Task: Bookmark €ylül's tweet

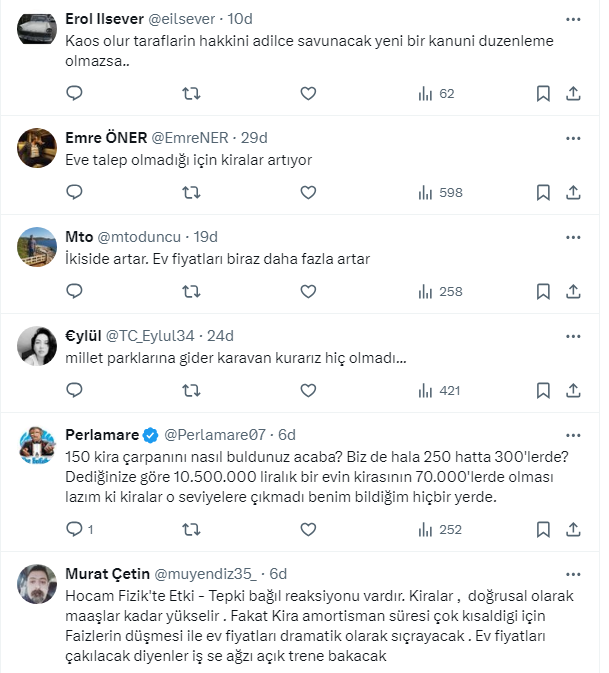Action: [543, 390]
